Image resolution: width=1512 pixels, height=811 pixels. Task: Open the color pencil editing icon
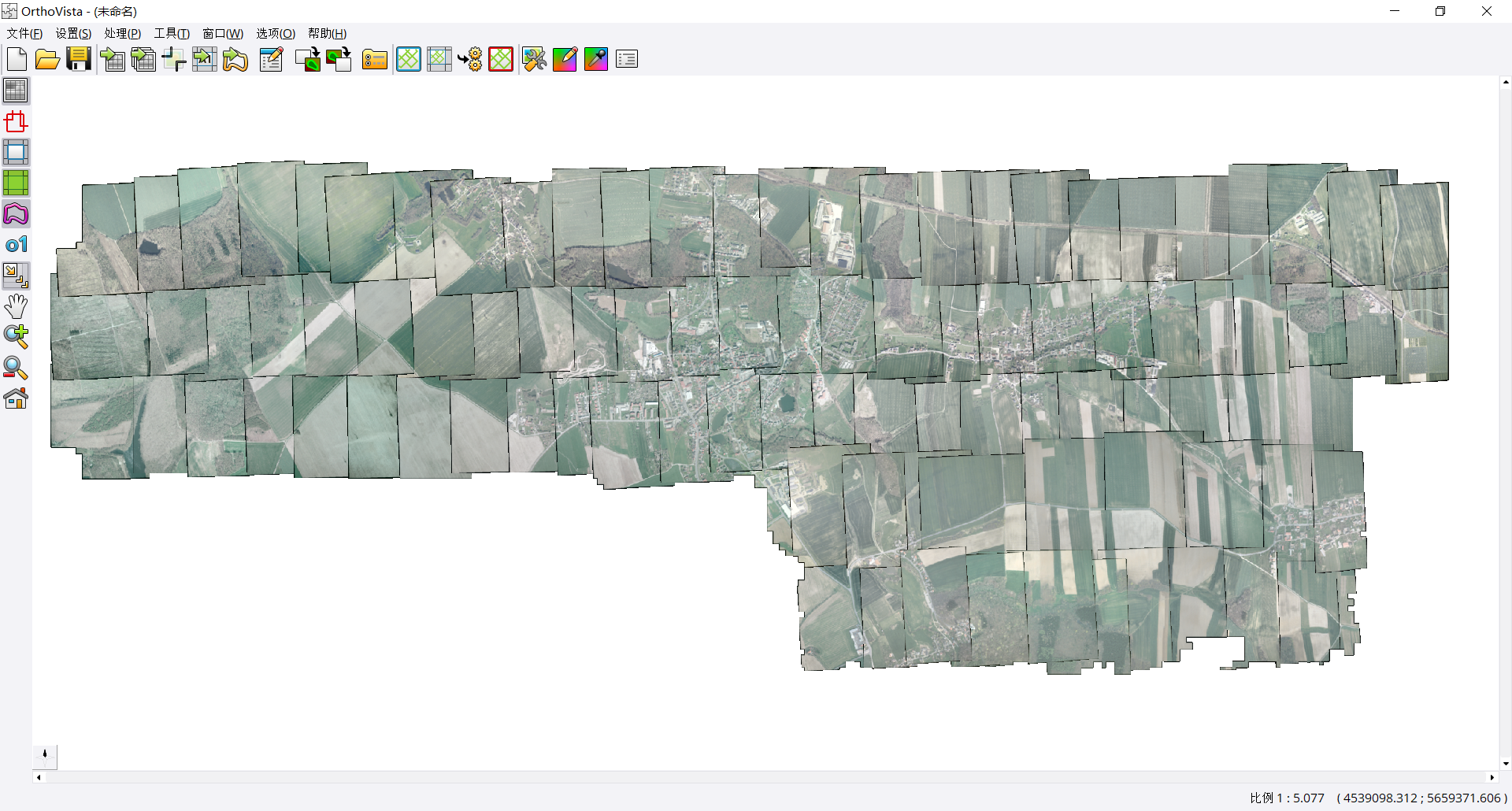click(x=565, y=59)
